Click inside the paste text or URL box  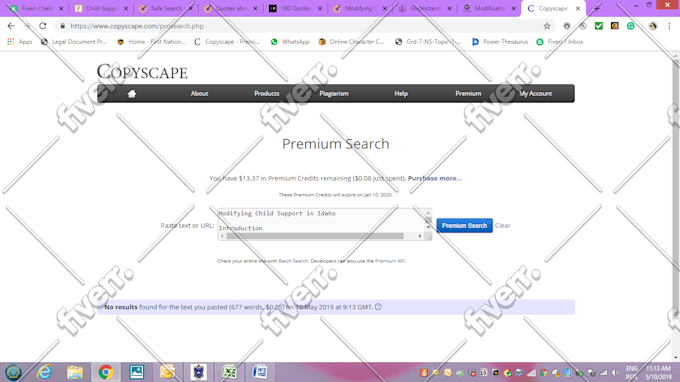(x=321, y=220)
